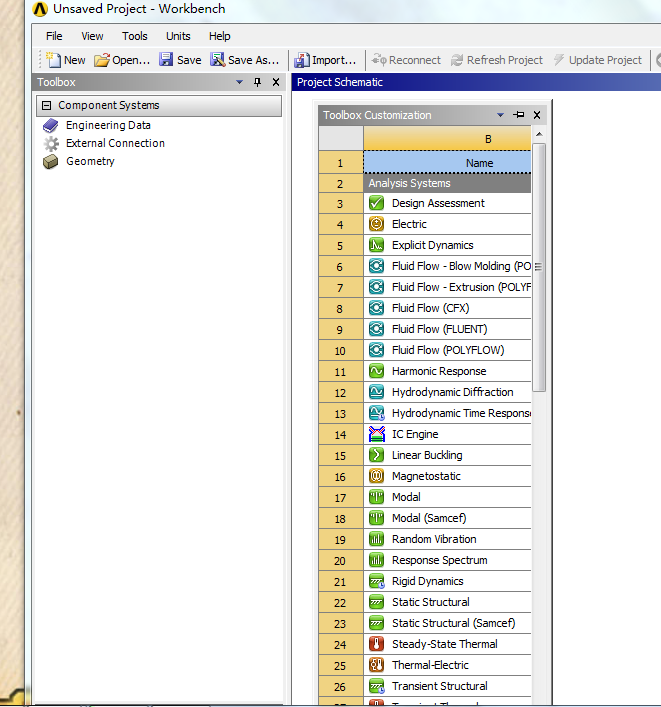
Task: Click the Fluid Flow (CFX) icon
Action: click(376, 308)
